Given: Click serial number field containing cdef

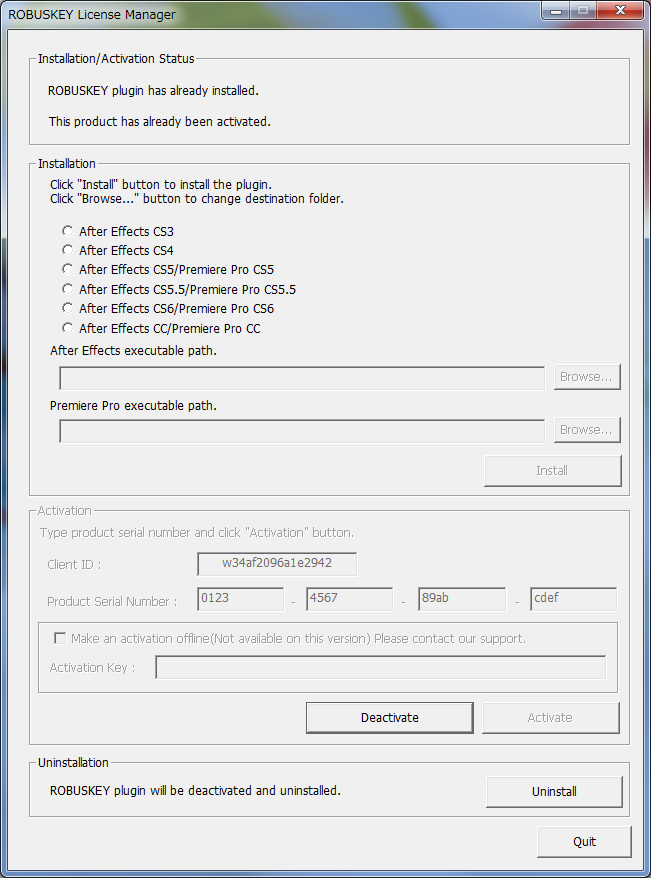Looking at the screenshot, I should click(574, 599).
